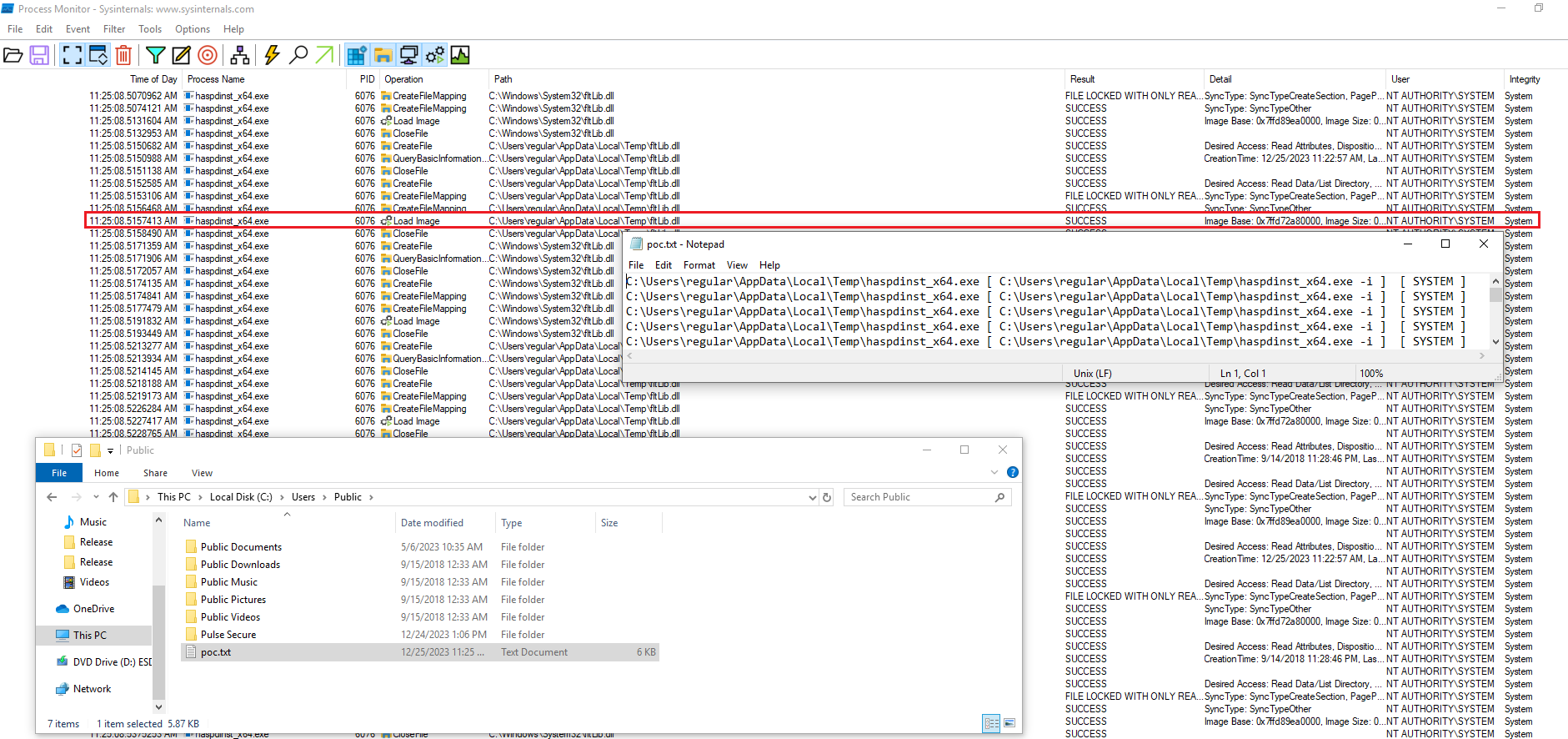Image resolution: width=1568 pixels, height=739 pixels.
Task: Open Process Monitor's Tools menu
Action: (150, 29)
